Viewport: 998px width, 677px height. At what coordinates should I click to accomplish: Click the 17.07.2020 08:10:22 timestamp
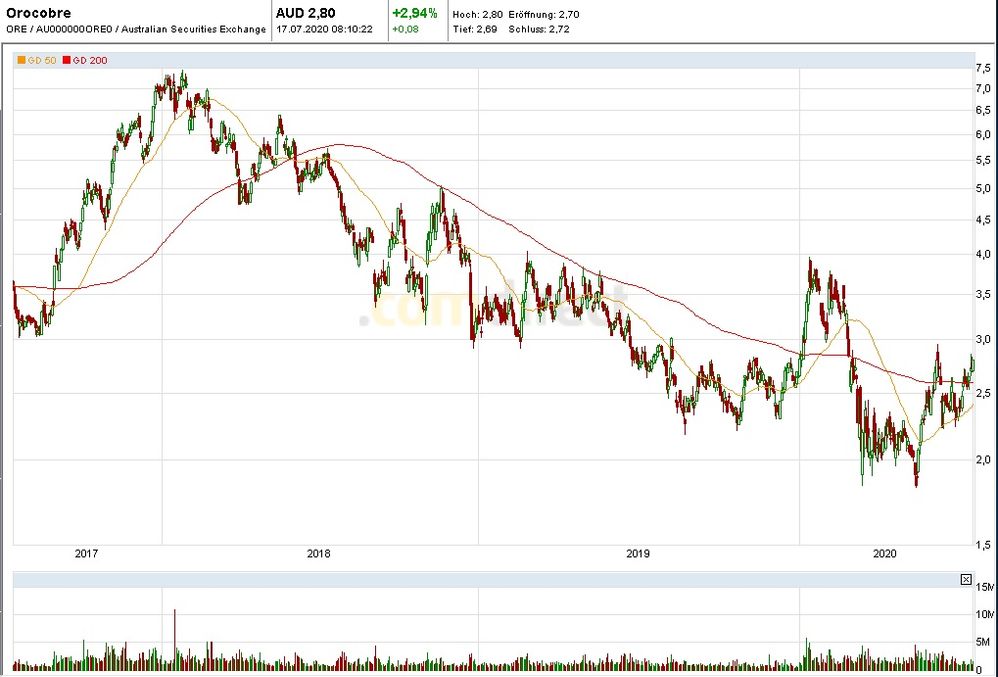click(x=324, y=29)
